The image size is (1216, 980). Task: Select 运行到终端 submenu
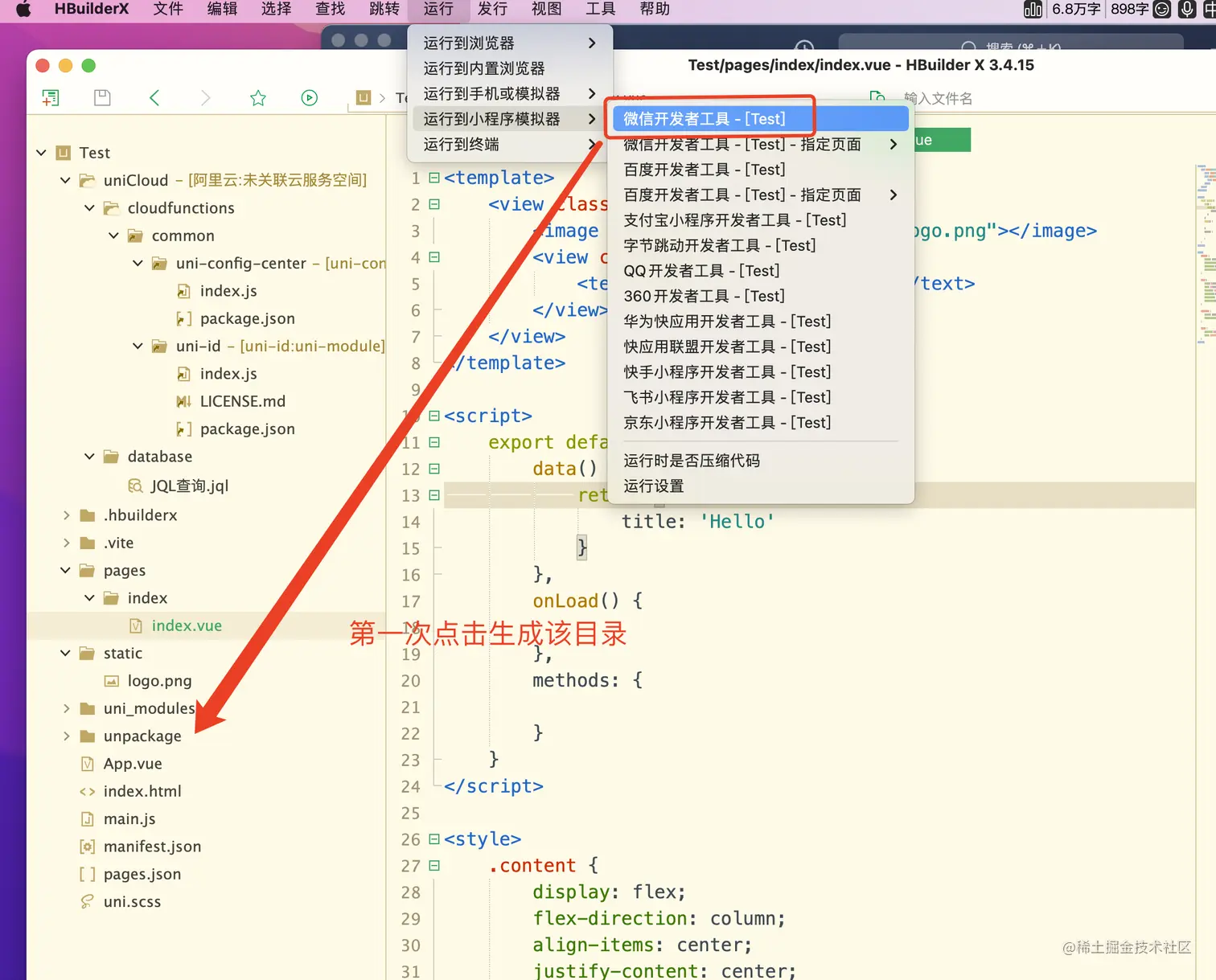click(510, 144)
